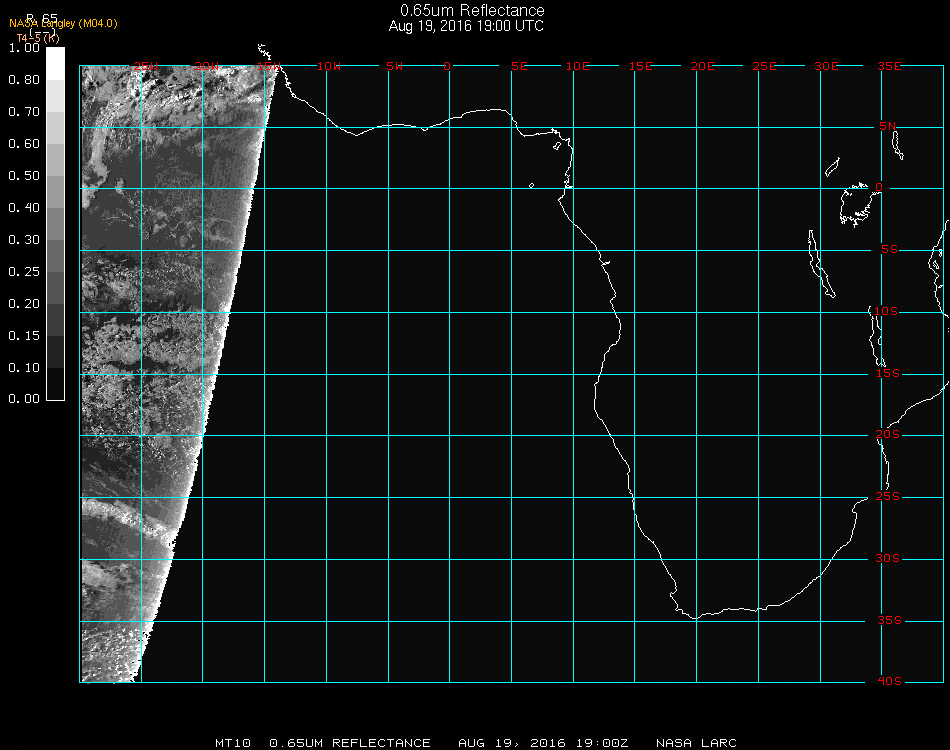Click the 5N latitude label

click(888, 126)
